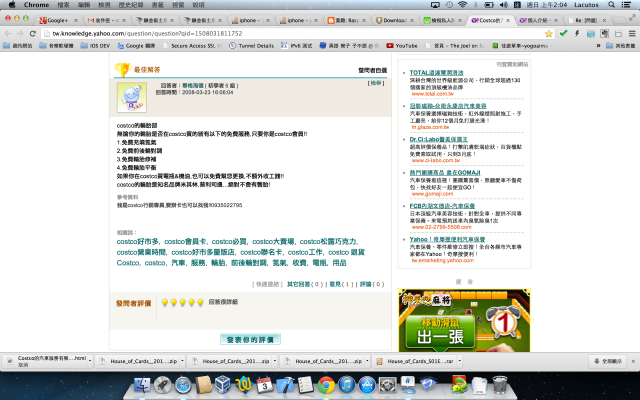Click the Chrome icon in the Dock
The width and height of the screenshot is (640, 400).
(326, 384)
